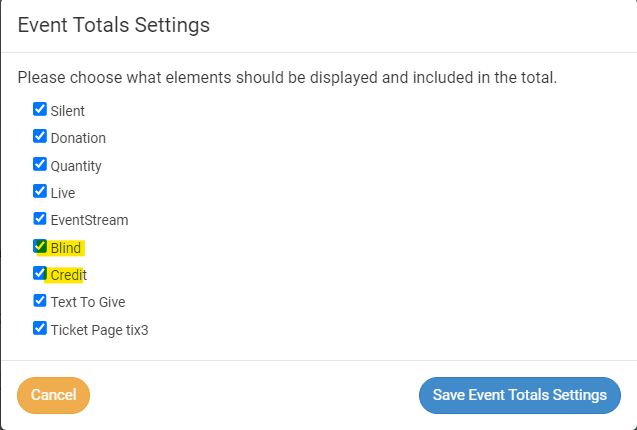Uncheck the Silent checkbox
The width and height of the screenshot is (637, 430).
pos(40,110)
